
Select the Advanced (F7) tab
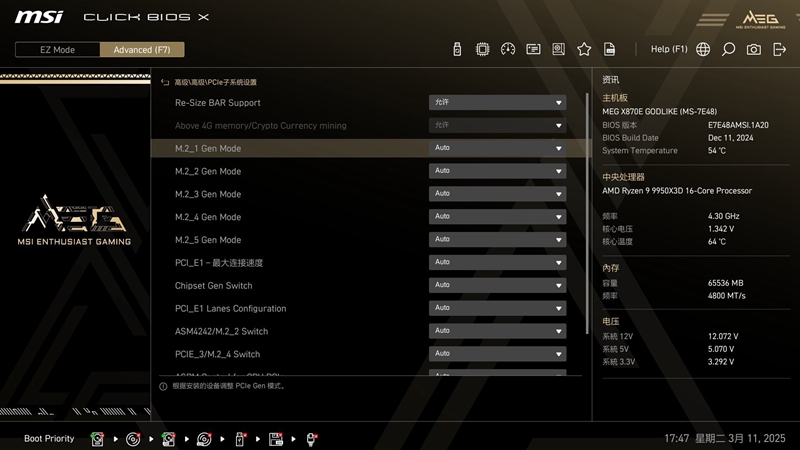[x=142, y=50]
